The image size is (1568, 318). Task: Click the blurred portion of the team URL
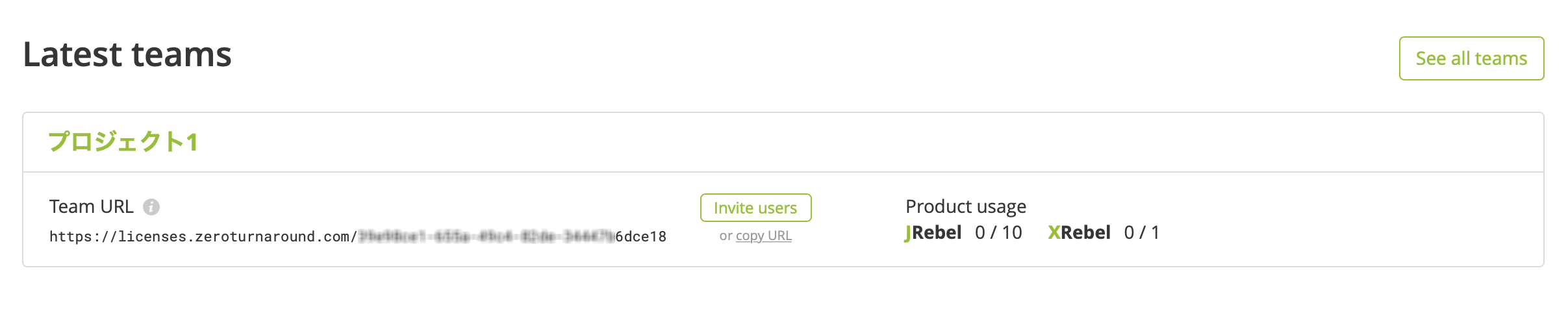click(487, 236)
